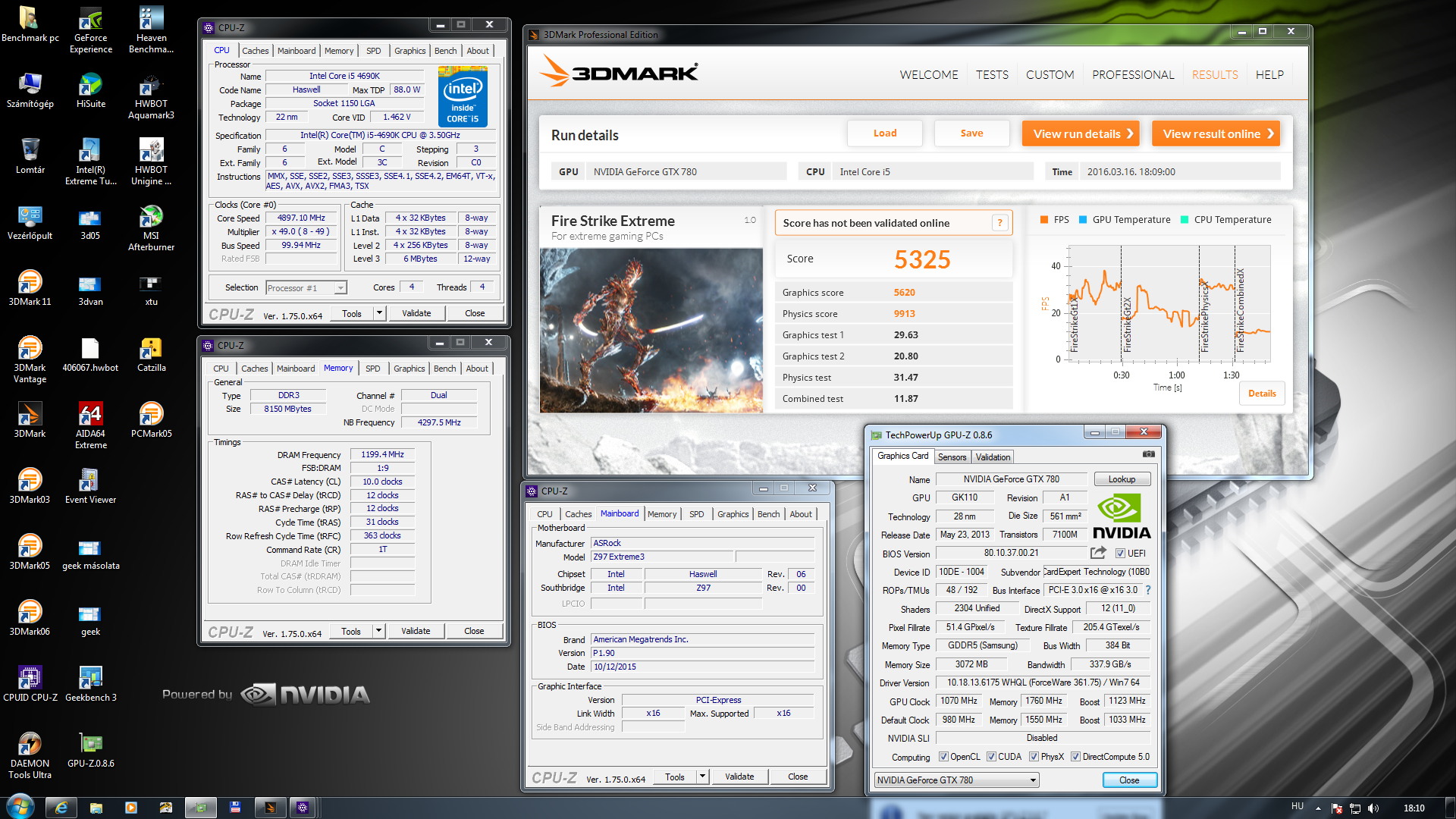Open Heaven Benchmark desktop shortcut
Viewport: 1456px width, 819px height.
click(x=152, y=30)
